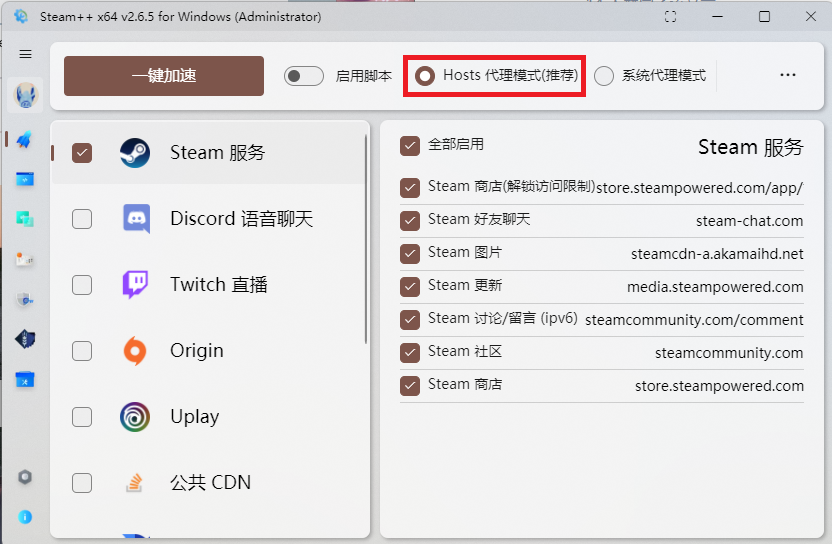Open the blue info about icon
The height and width of the screenshot is (544, 832).
pyautogui.click(x=25, y=517)
